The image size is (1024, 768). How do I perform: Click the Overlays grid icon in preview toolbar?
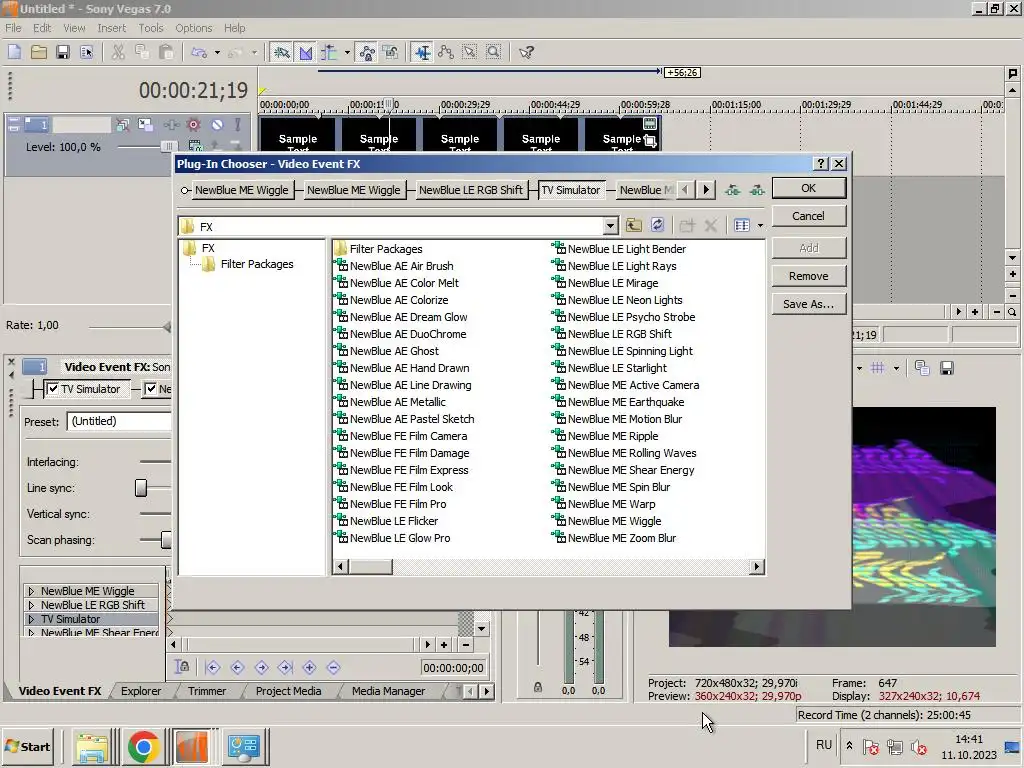click(878, 368)
